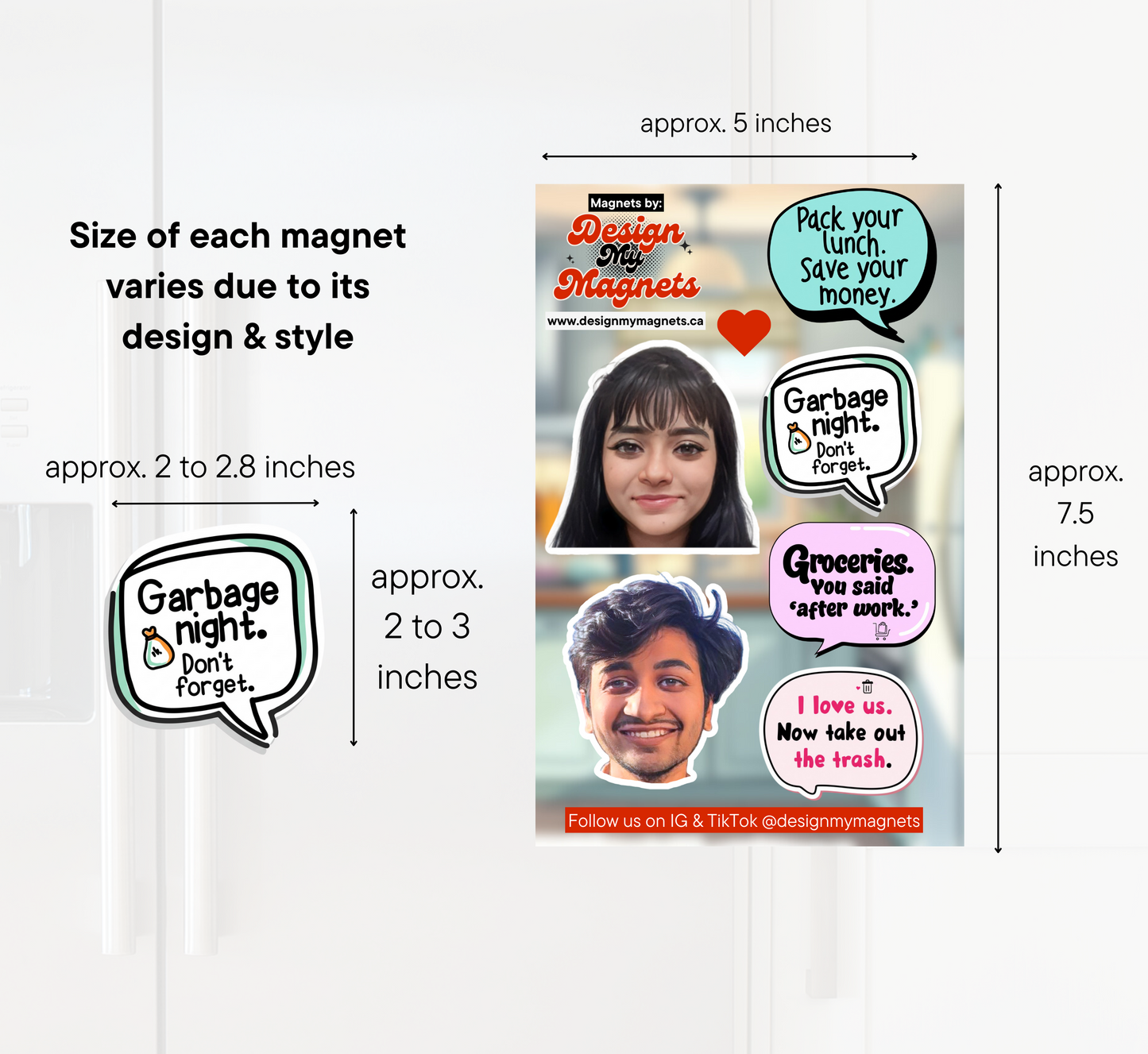Click the trash can icon above 'I love us'
Image resolution: width=1148 pixels, height=1054 pixels.
coord(868,686)
